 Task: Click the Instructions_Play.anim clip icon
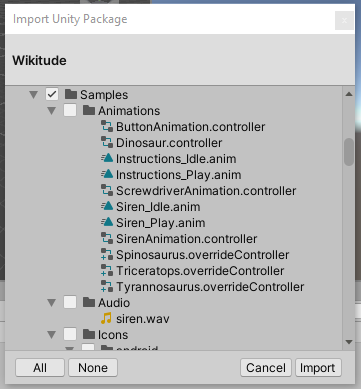107,174
